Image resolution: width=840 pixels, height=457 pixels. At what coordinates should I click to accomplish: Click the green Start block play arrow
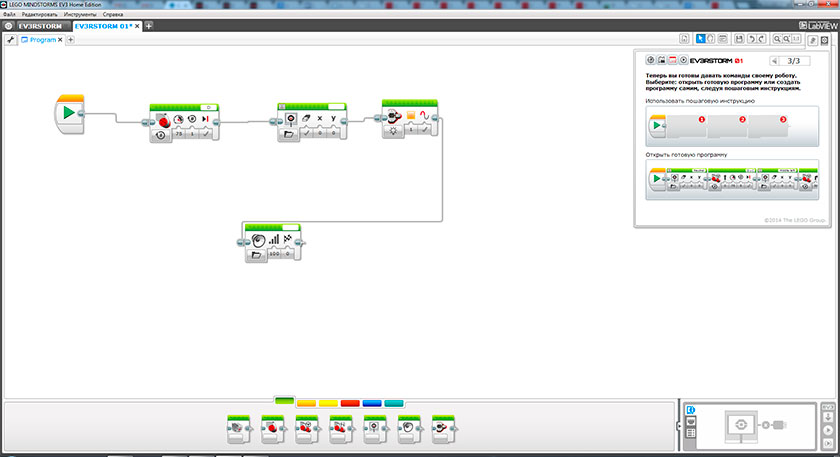69,113
